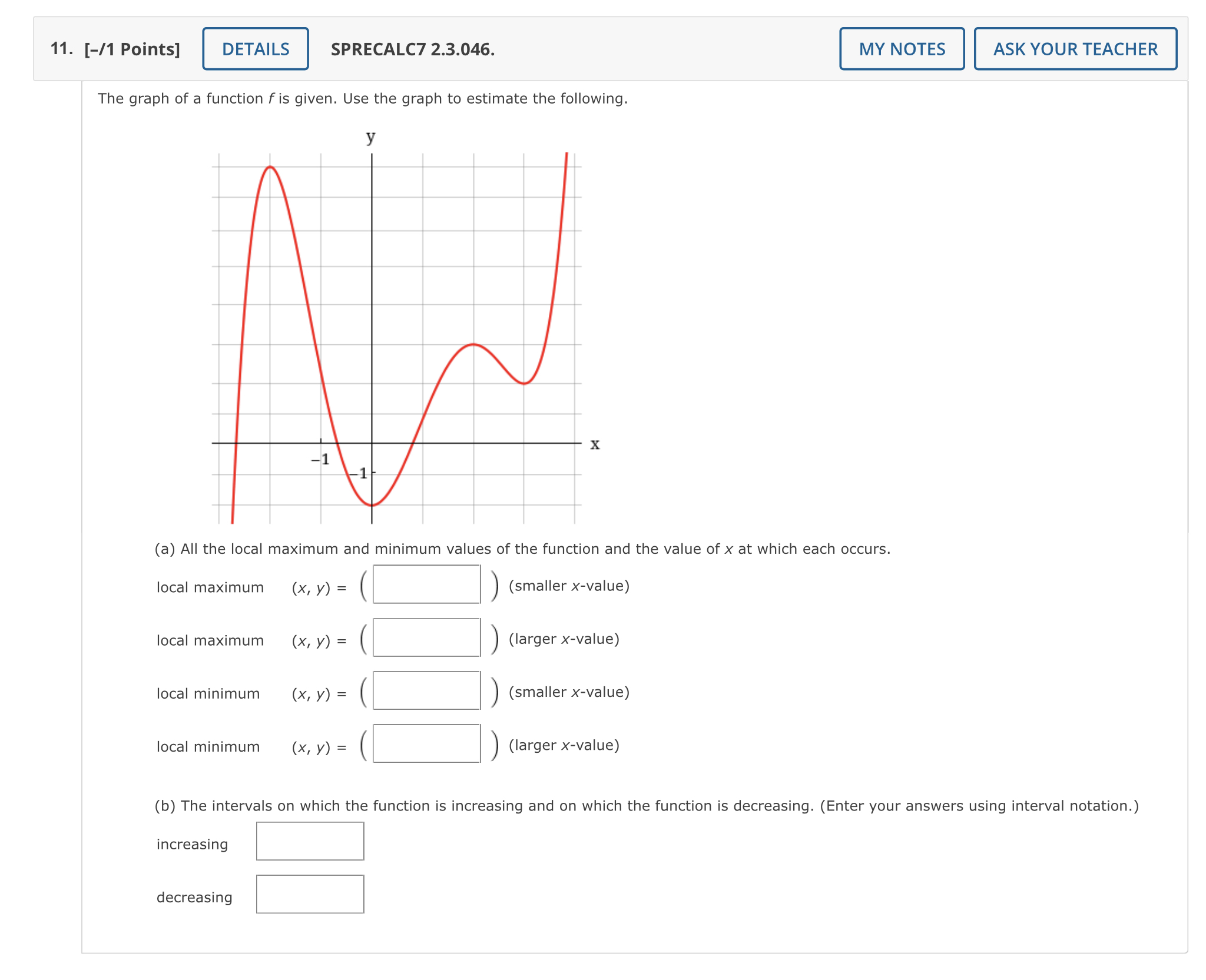Click the answer box for smaller x-value local minimum

click(x=427, y=692)
